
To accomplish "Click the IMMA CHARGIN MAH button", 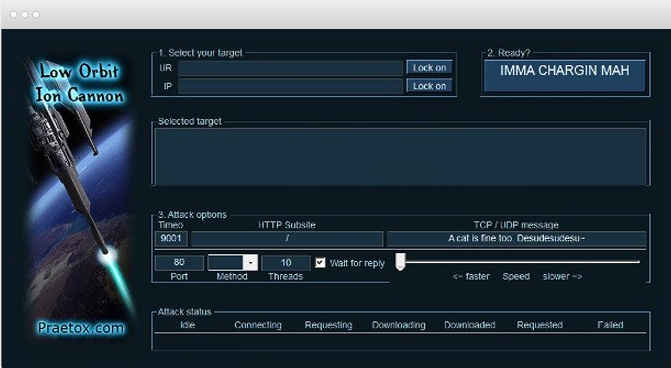I will [x=564, y=75].
